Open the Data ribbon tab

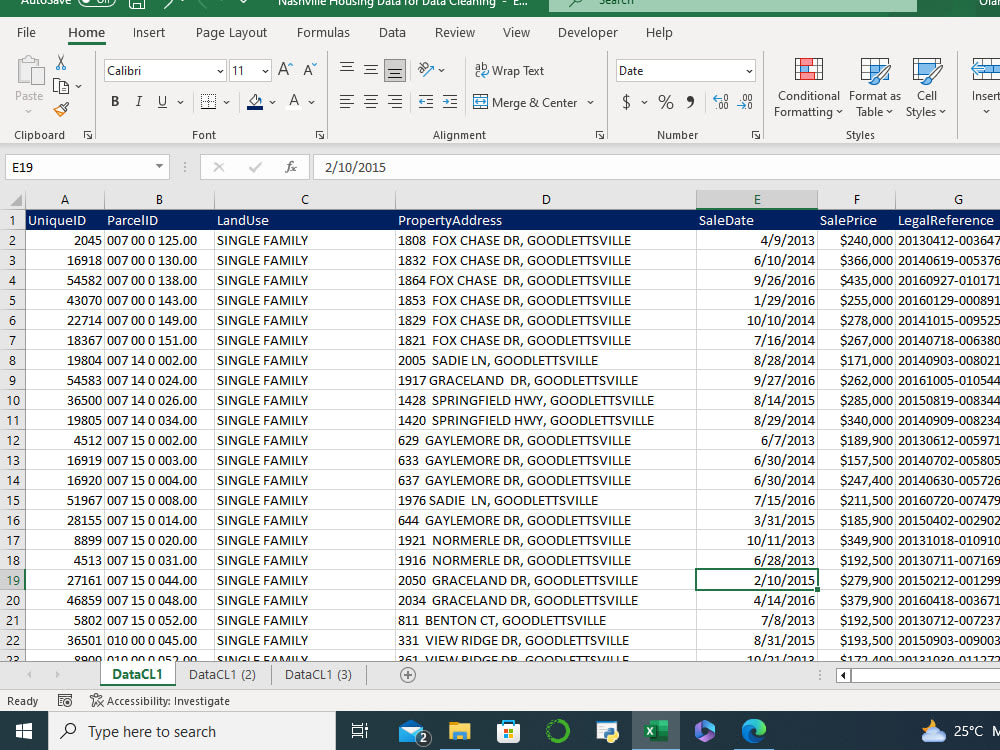(392, 33)
